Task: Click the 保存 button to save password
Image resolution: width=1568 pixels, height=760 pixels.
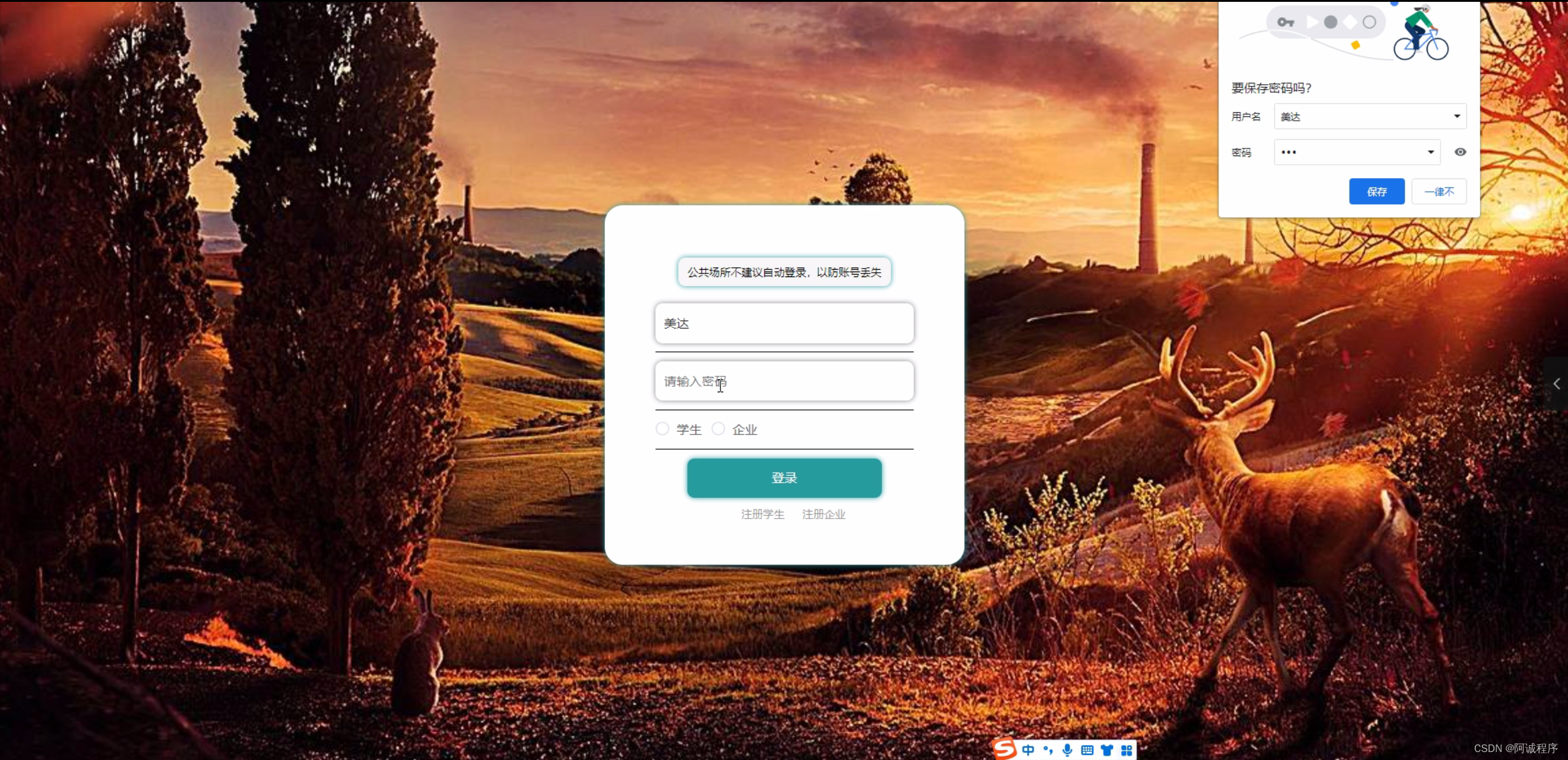Action: pyautogui.click(x=1376, y=191)
